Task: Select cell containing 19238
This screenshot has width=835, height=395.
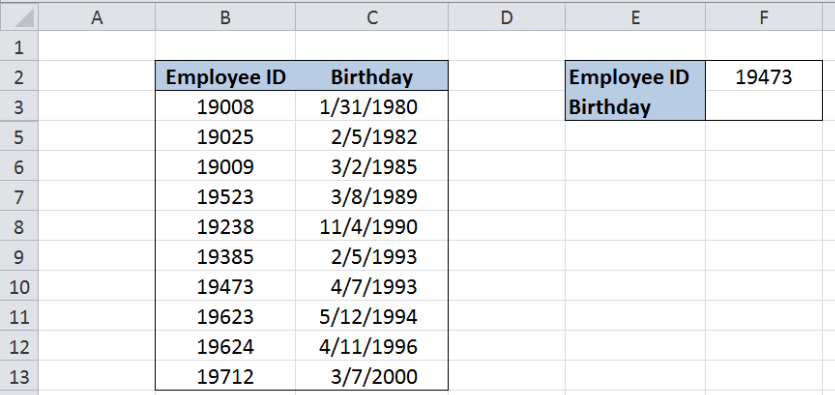Action: point(225,227)
